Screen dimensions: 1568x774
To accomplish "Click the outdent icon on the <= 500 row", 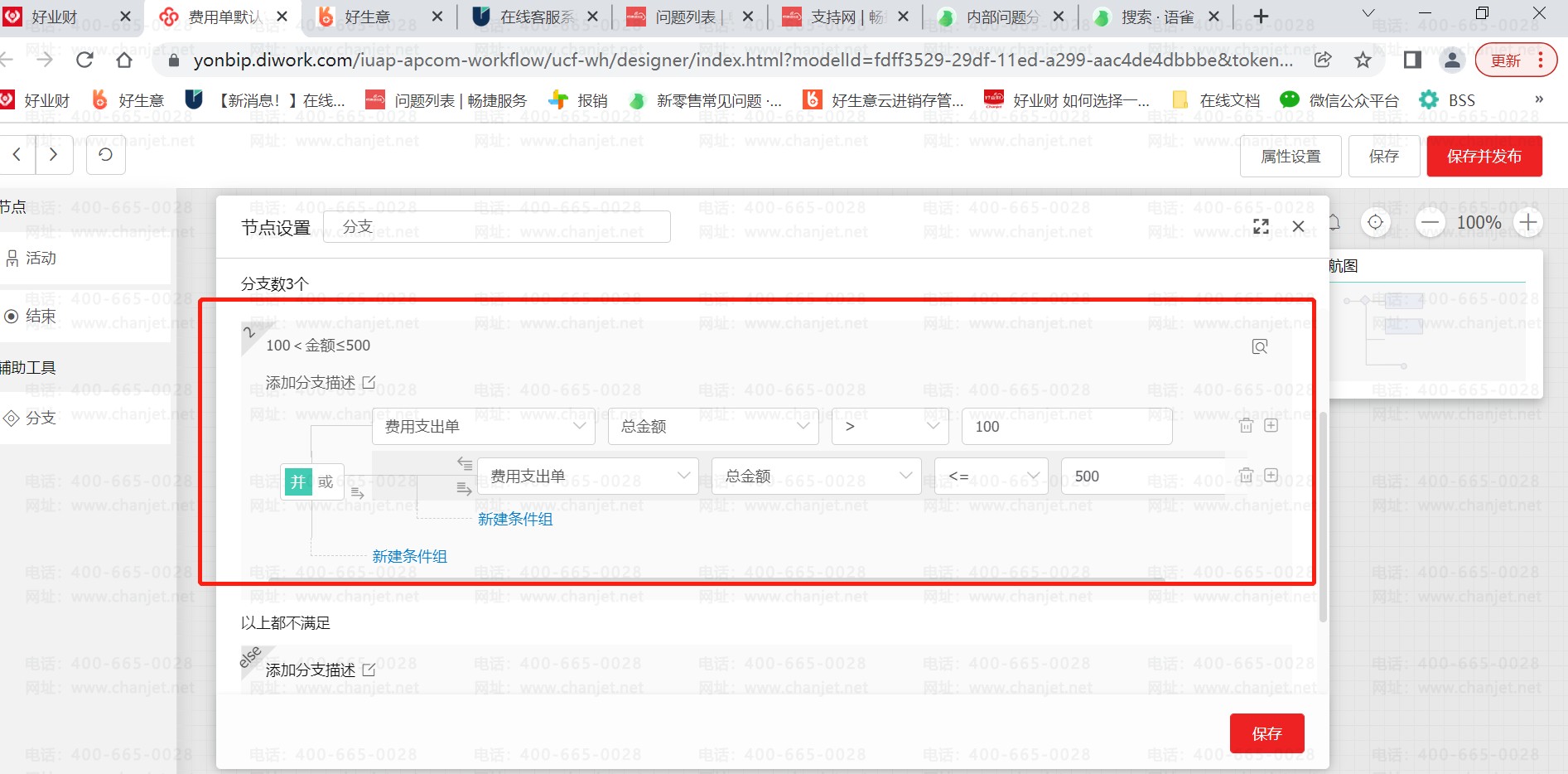I will [465, 463].
